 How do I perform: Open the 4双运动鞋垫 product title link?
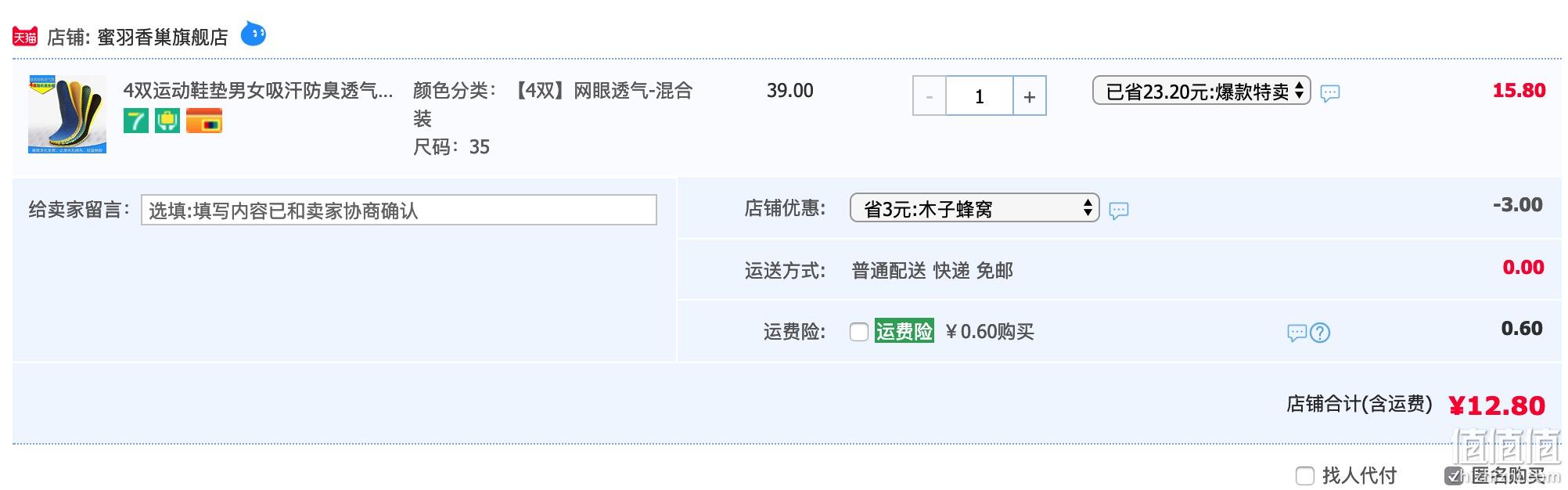(258, 91)
